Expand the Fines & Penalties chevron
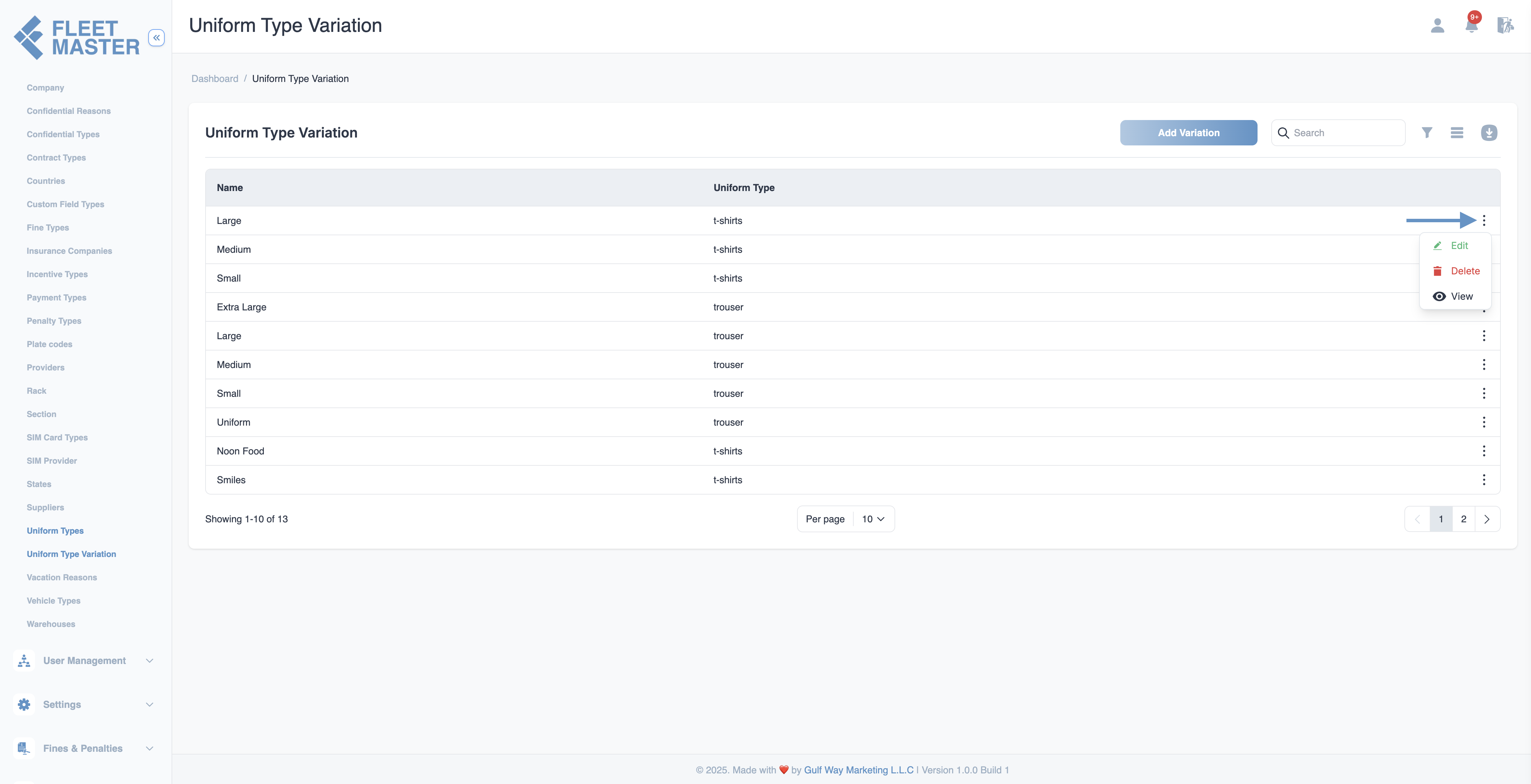 point(150,748)
